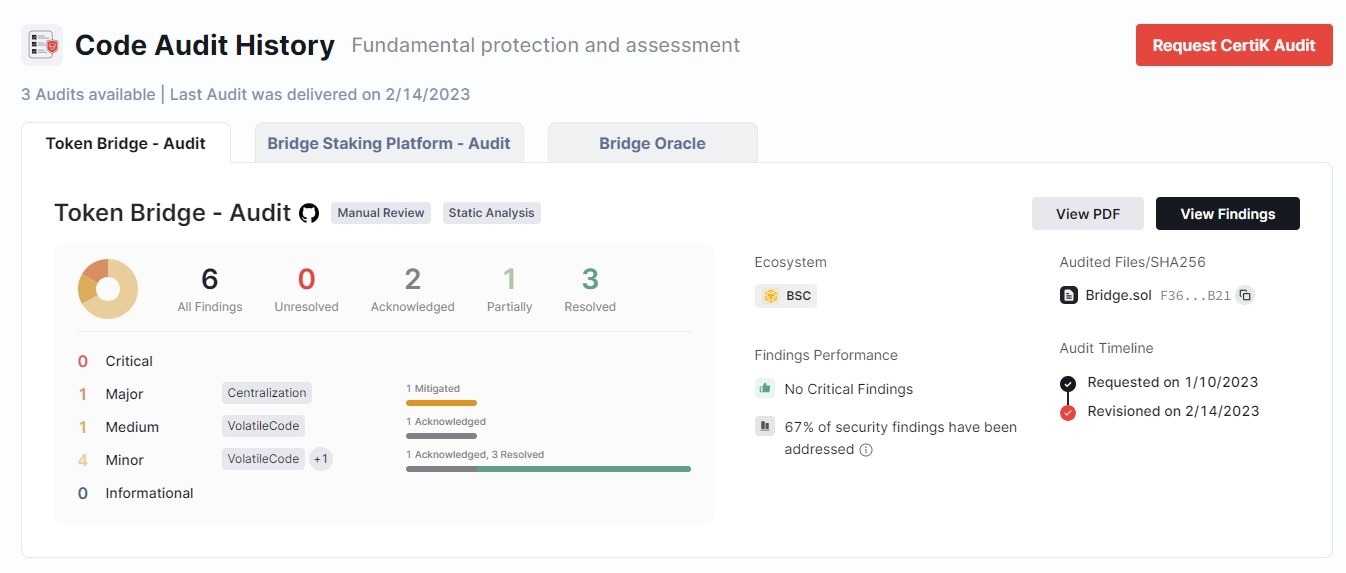This screenshot has width=1346, height=573.
Task: Click the Minor severity green progress bar
Action: (583, 468)
